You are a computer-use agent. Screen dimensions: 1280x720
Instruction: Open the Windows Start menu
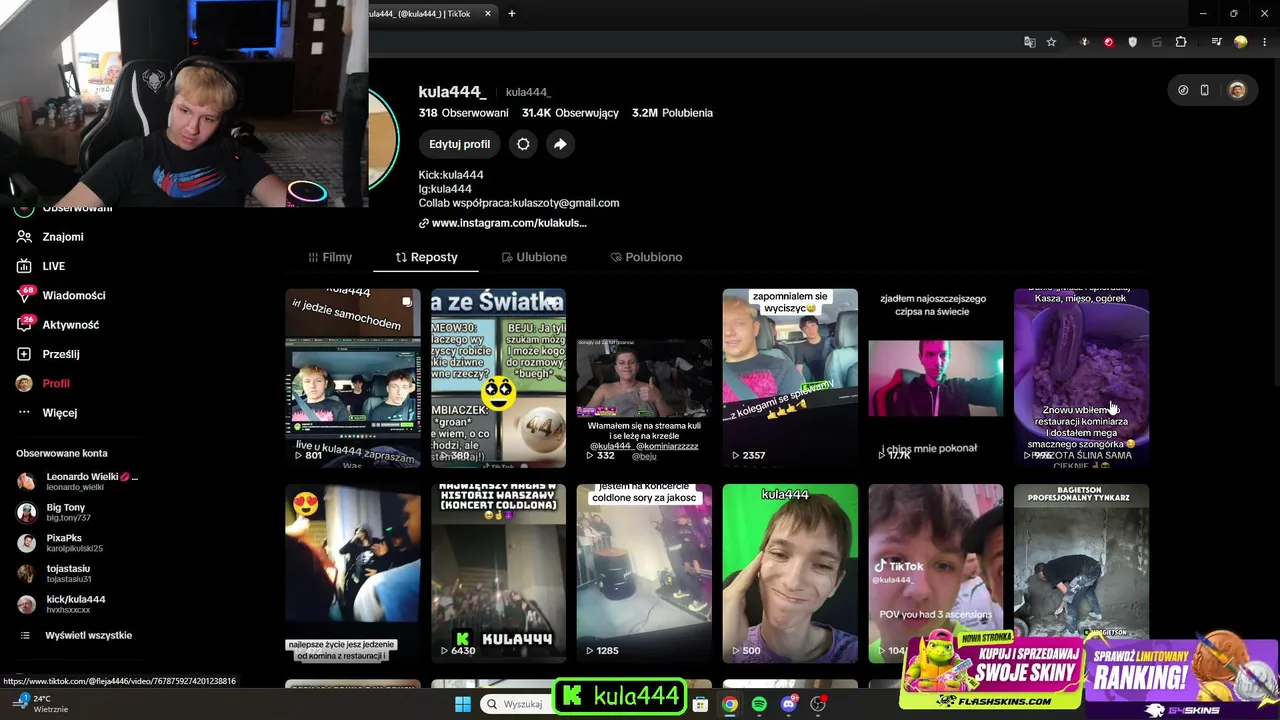click(463, 704)
